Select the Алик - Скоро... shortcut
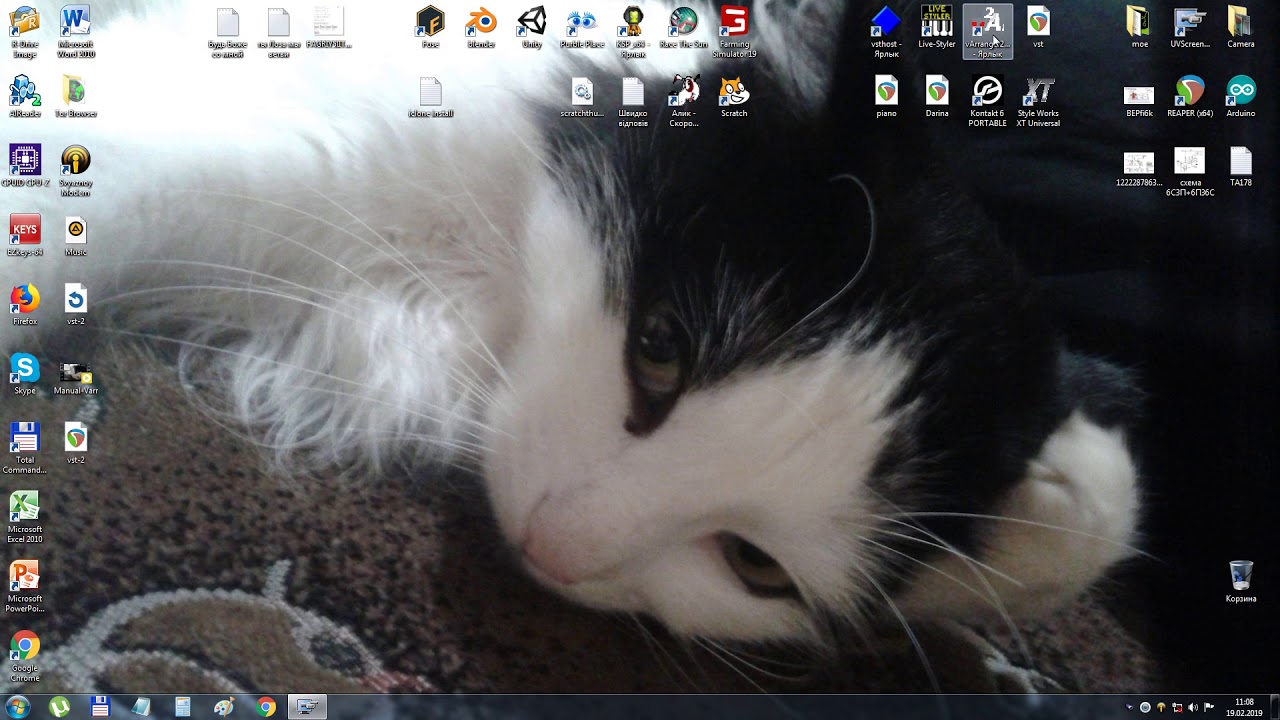 point(684,102)
